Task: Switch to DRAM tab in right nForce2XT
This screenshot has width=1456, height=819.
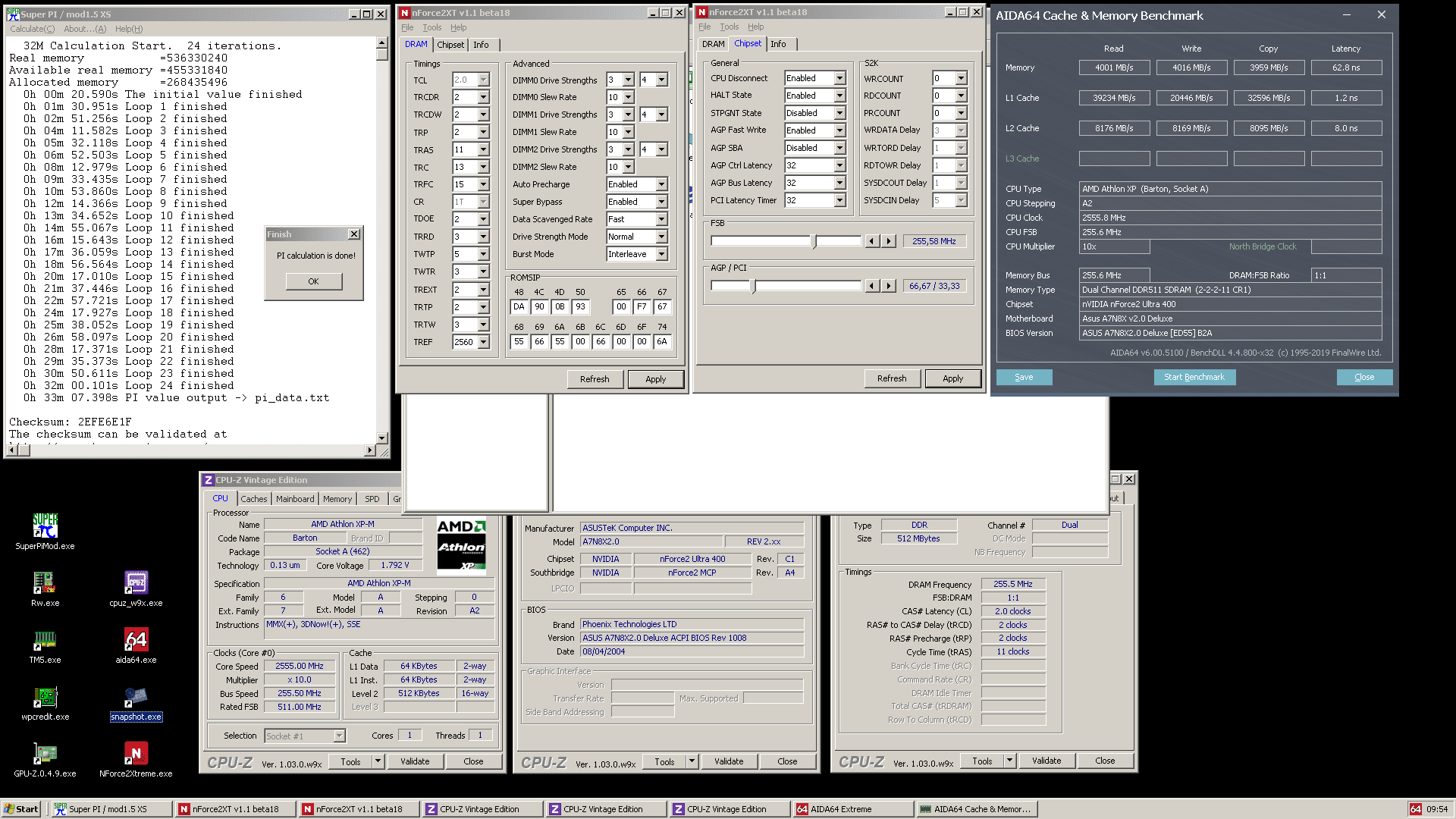Action: (x=713, y=44)
